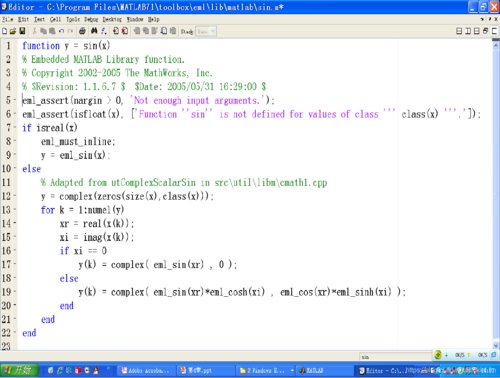Viewport: 500px width, 378px height.
Task: Click the 'else' keyword on line 10
Action: click(32, 169)
